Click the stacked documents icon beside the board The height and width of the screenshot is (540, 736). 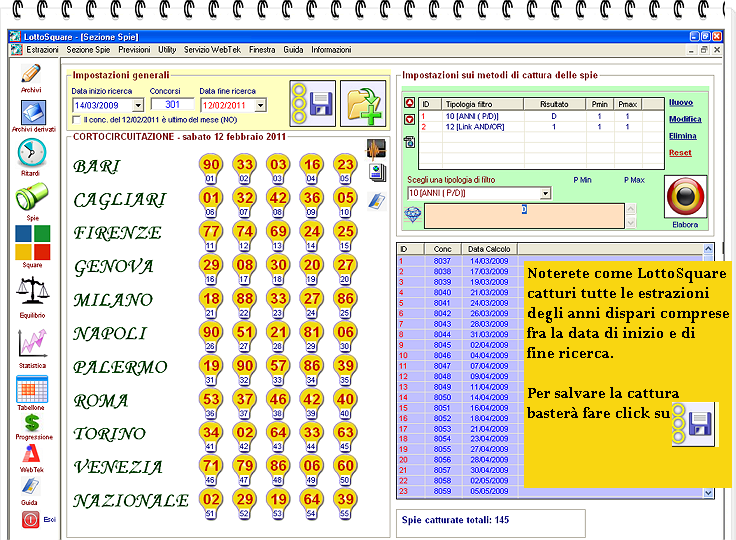point(377,172)
